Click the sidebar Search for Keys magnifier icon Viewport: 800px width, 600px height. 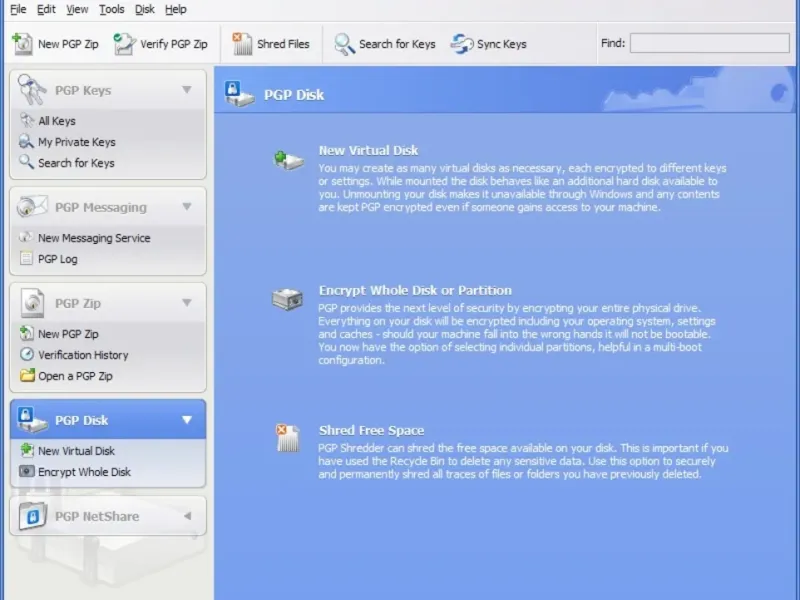click(x=26, y=162)
